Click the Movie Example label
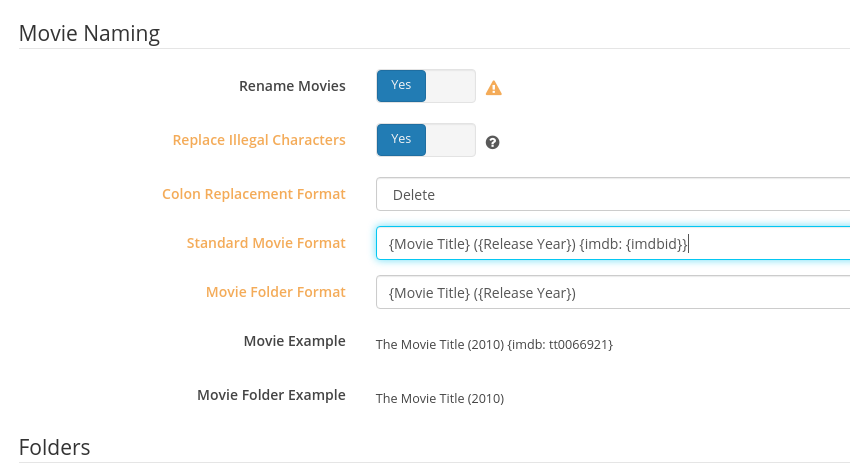 coord(295,342)
